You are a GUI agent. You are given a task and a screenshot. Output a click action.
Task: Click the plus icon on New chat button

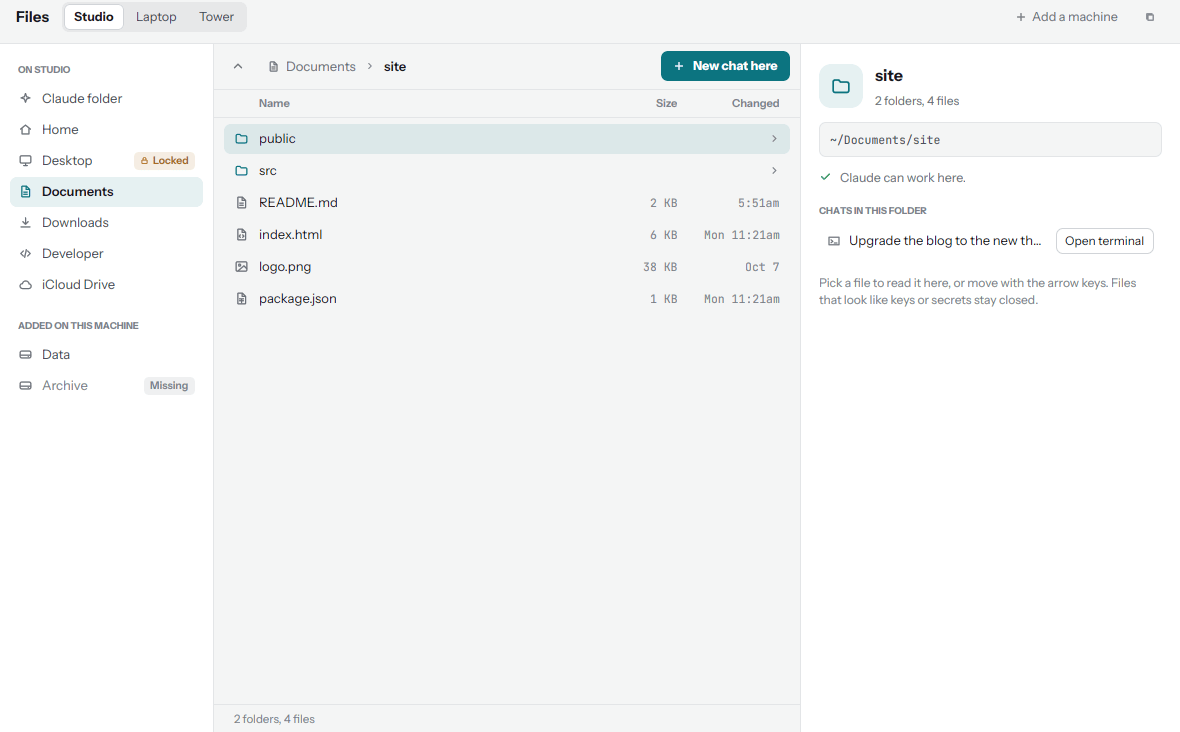[679, 66]
